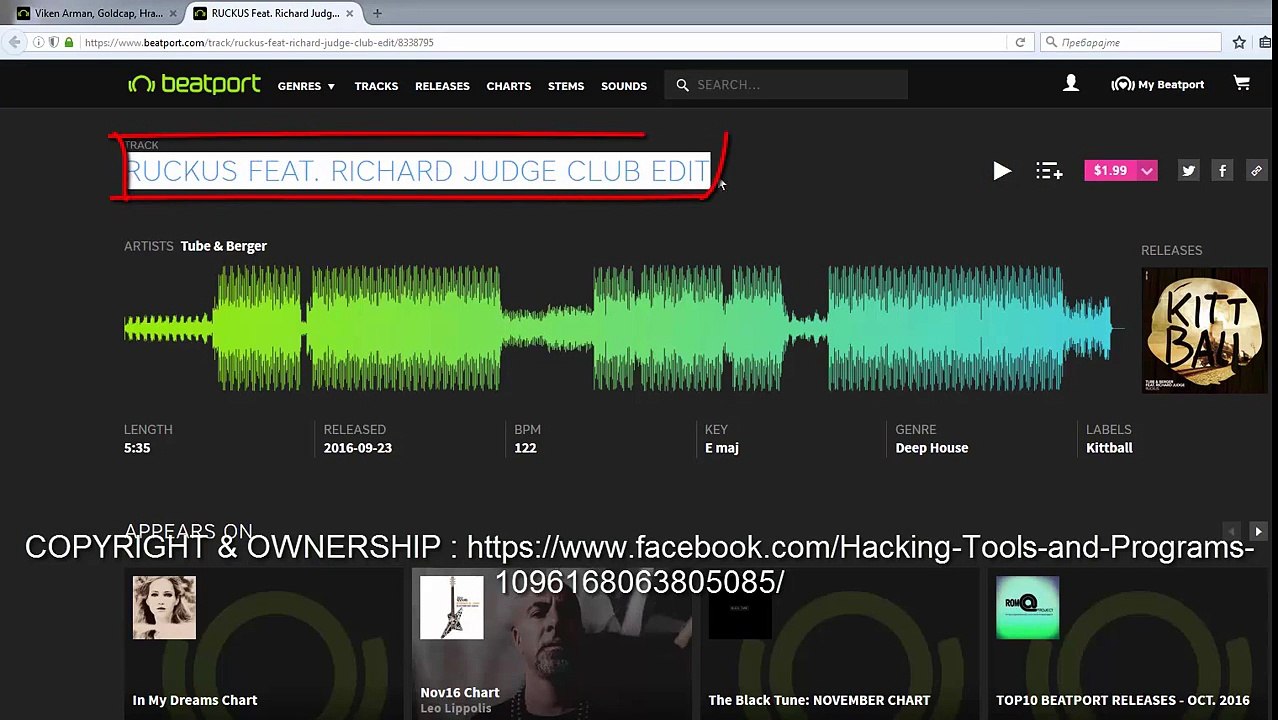The width and height of the screenshot is (1278, 720).
Task: Click the track length value 5:35
Action: (x=137, y=448)
